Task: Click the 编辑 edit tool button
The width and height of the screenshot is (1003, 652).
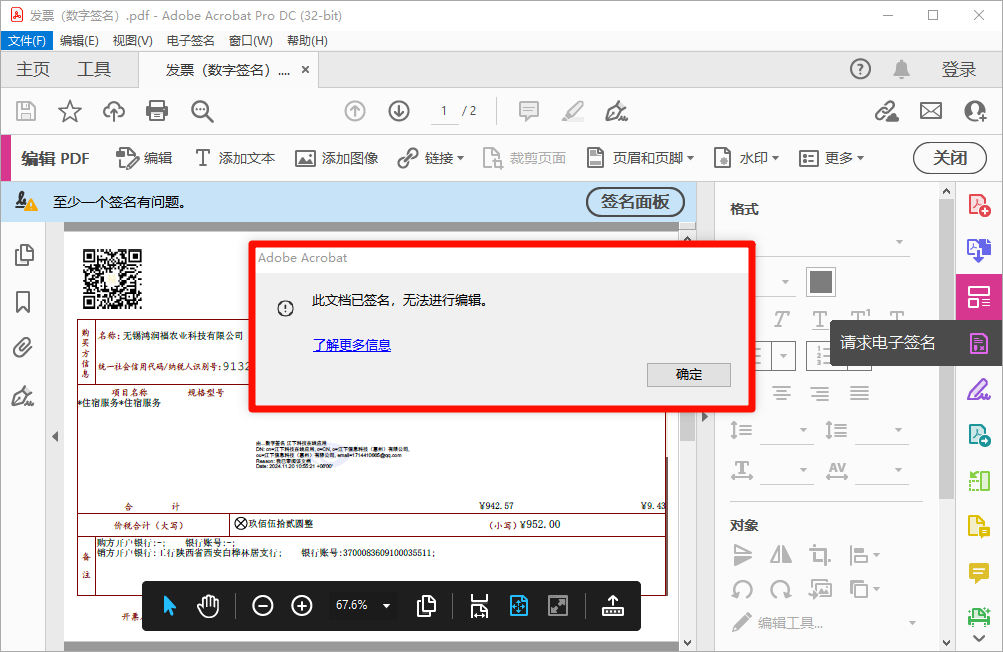Action: click(x=145, y=158)
